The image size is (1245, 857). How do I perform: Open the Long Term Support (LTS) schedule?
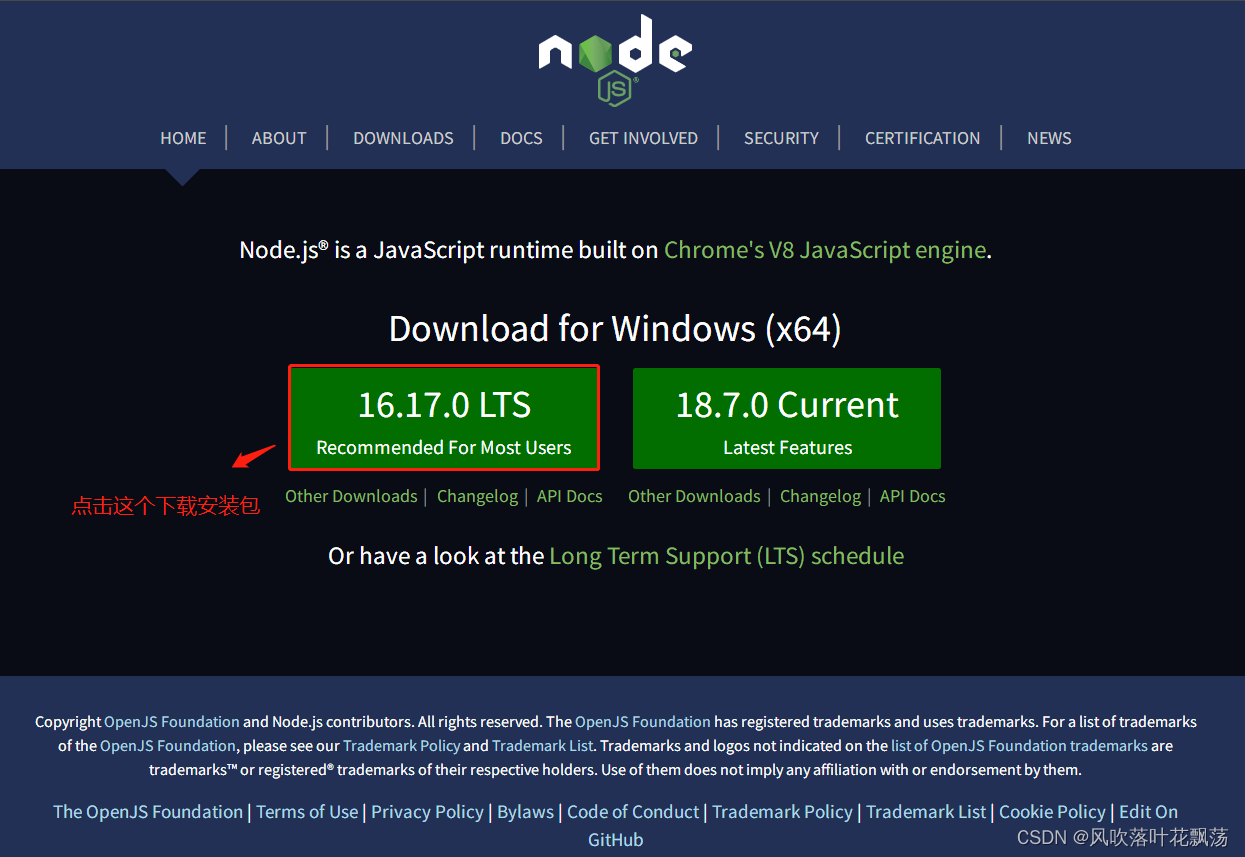coord(727,556)
